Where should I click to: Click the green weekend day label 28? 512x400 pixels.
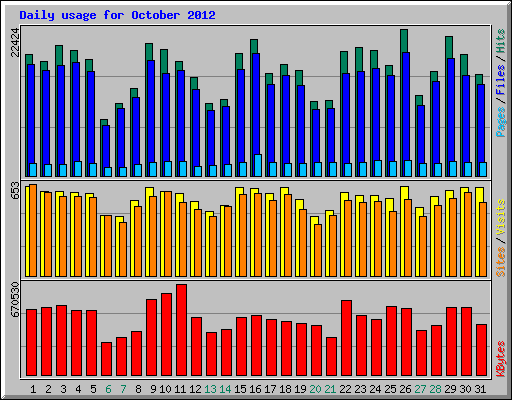[435, 389]
